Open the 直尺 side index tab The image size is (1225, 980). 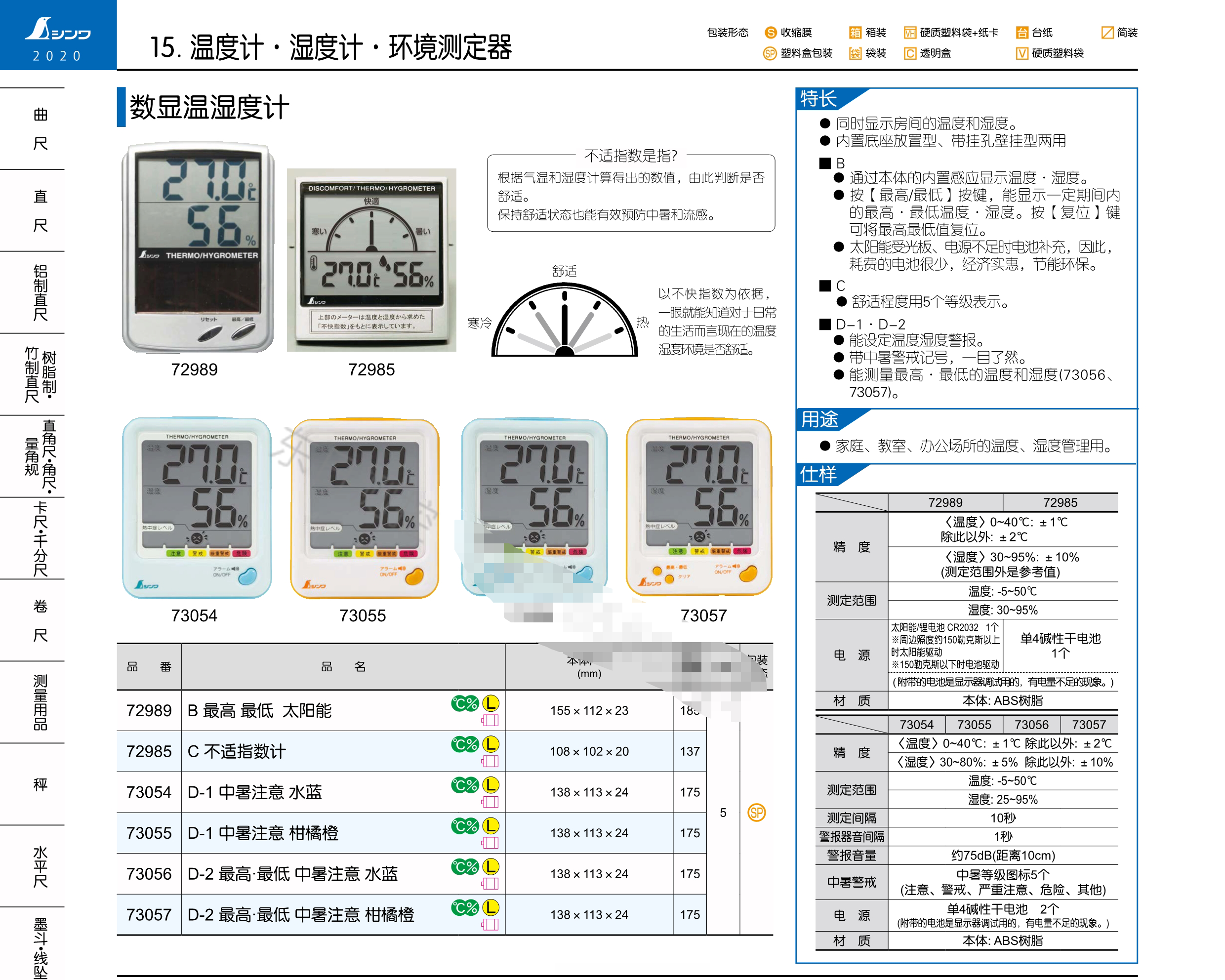click(x=33, y=211)
